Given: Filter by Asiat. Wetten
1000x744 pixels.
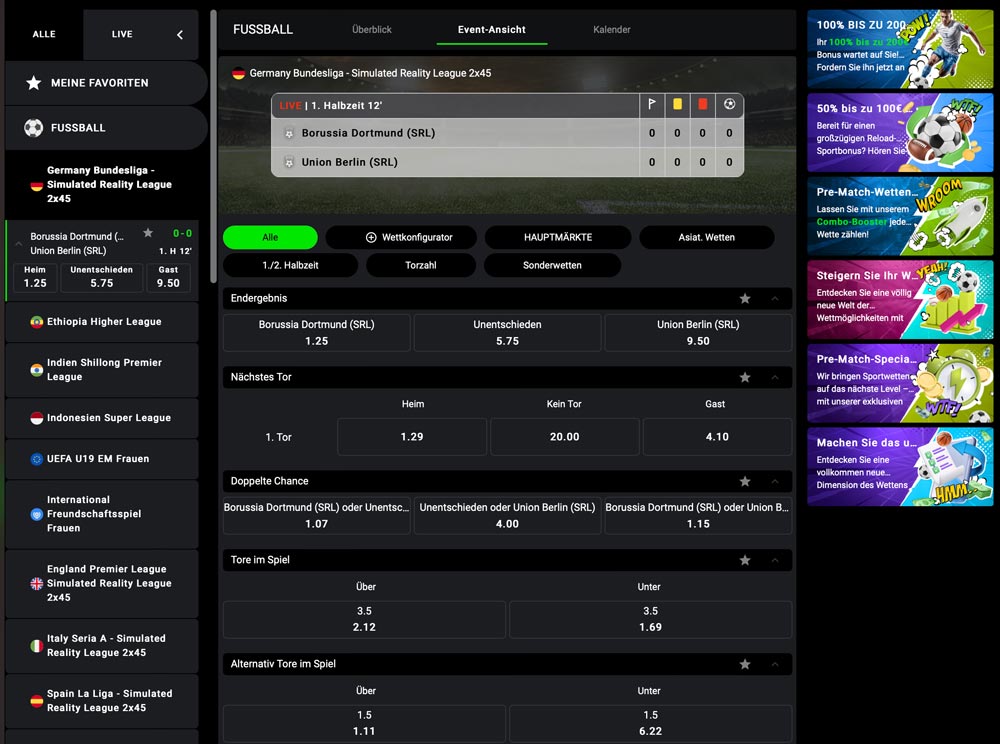Looking at the screenshot, I should pyautogui.click(x=707, y=237).
